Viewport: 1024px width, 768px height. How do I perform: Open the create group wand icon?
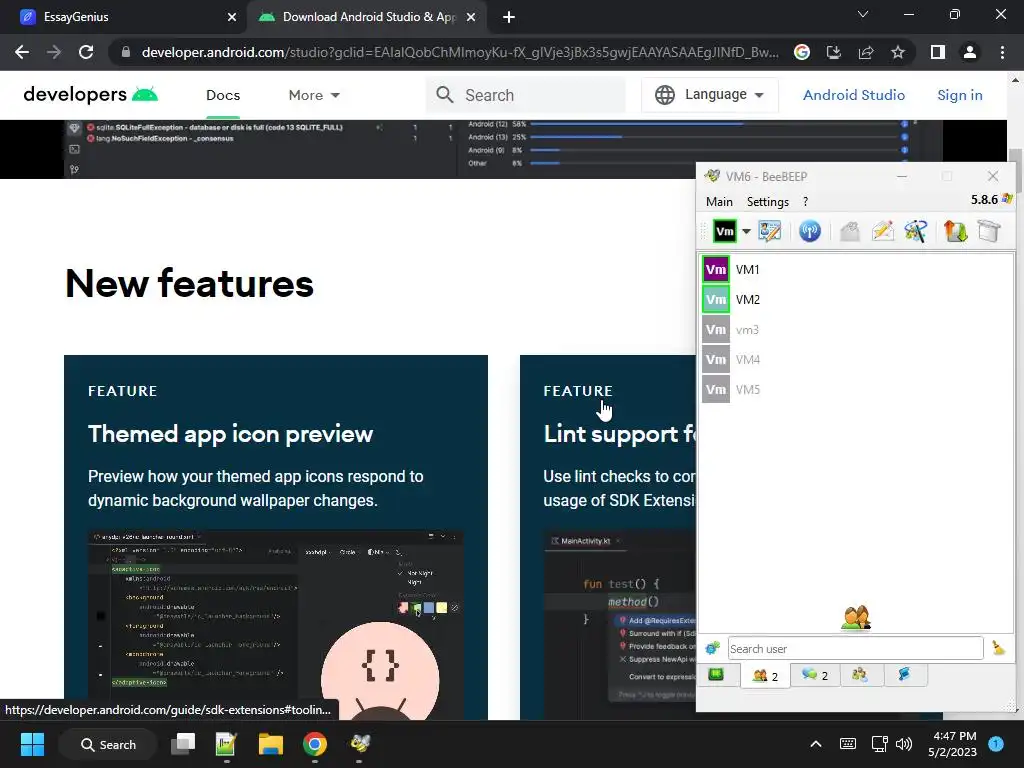tap(916, 231)
